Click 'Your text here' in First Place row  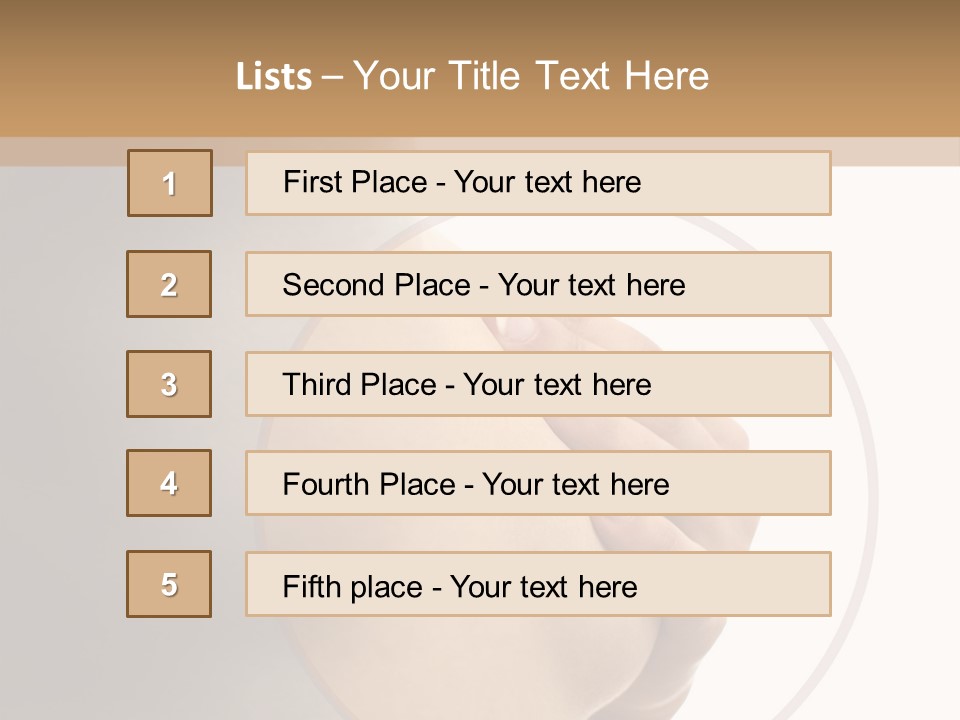(547, 182)
